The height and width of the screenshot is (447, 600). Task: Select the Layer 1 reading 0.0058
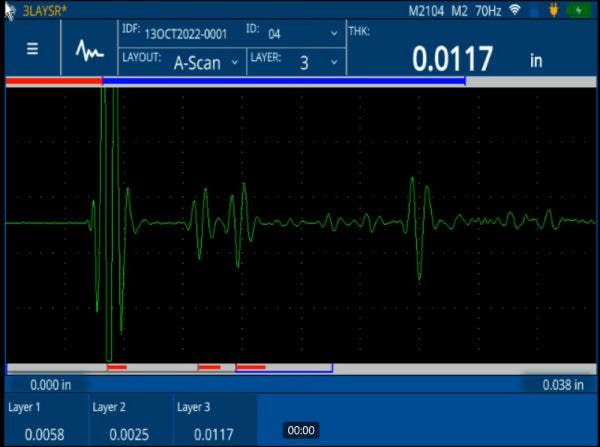pyautogui.click(x=45, y=434)
